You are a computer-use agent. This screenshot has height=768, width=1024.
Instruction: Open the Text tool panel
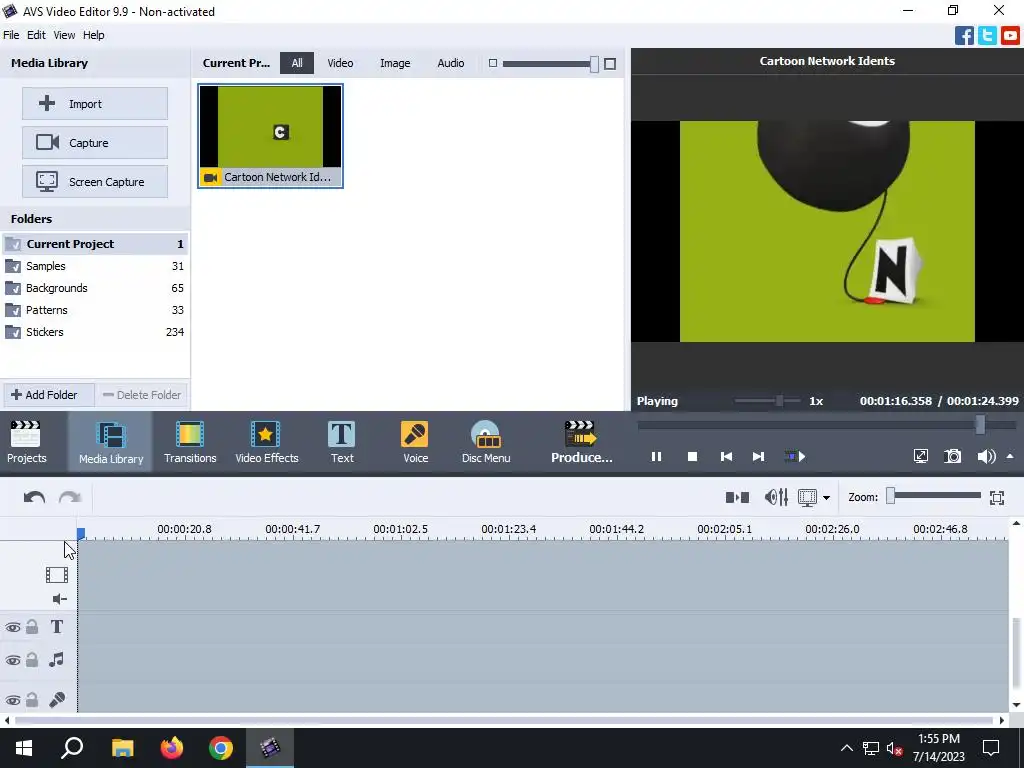click(x=342, y=442)
